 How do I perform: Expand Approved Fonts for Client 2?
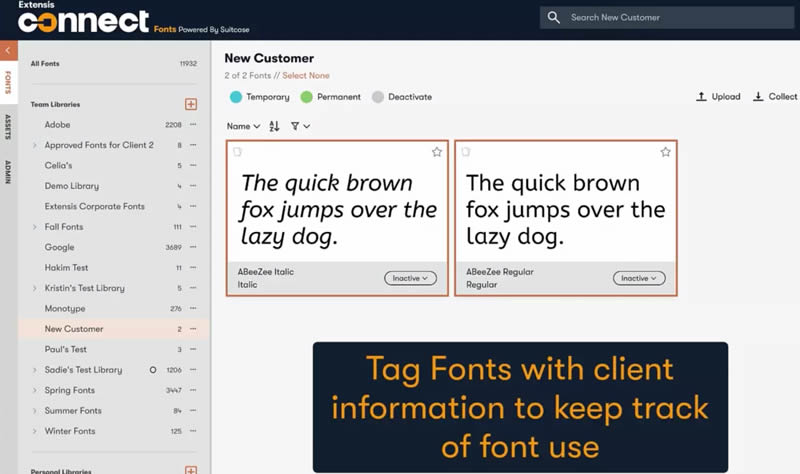click(x=35, y=145)
